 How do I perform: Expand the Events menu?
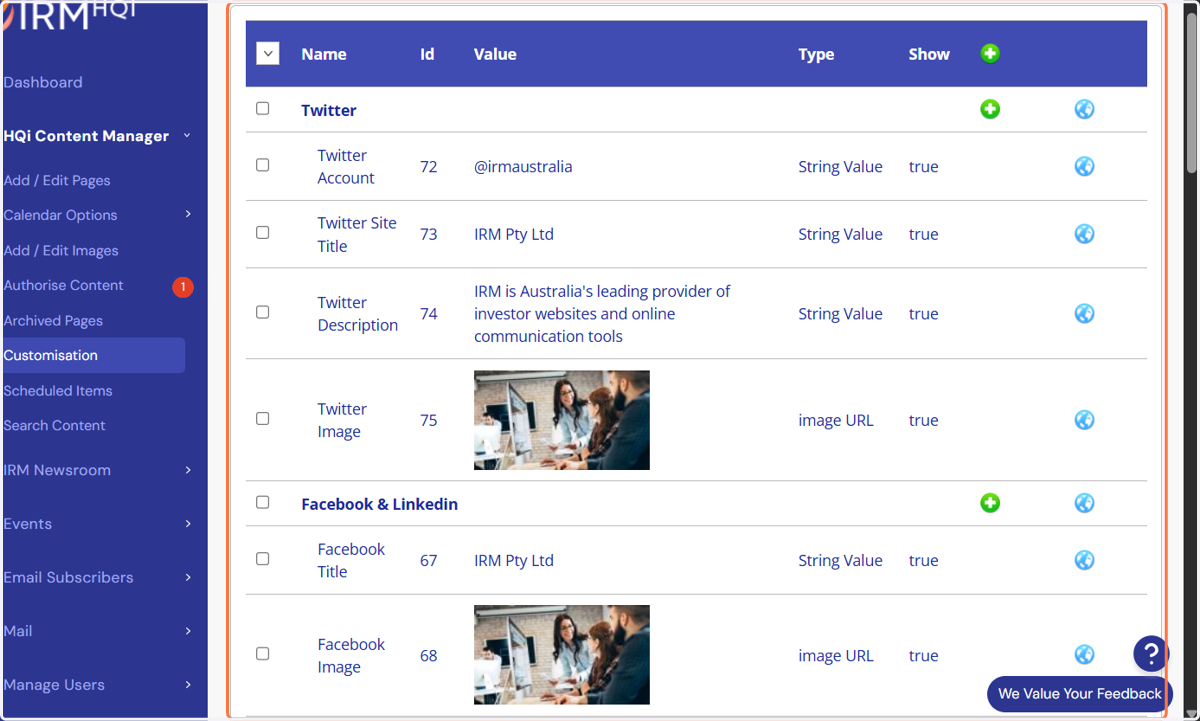click(x=188, y=524)
